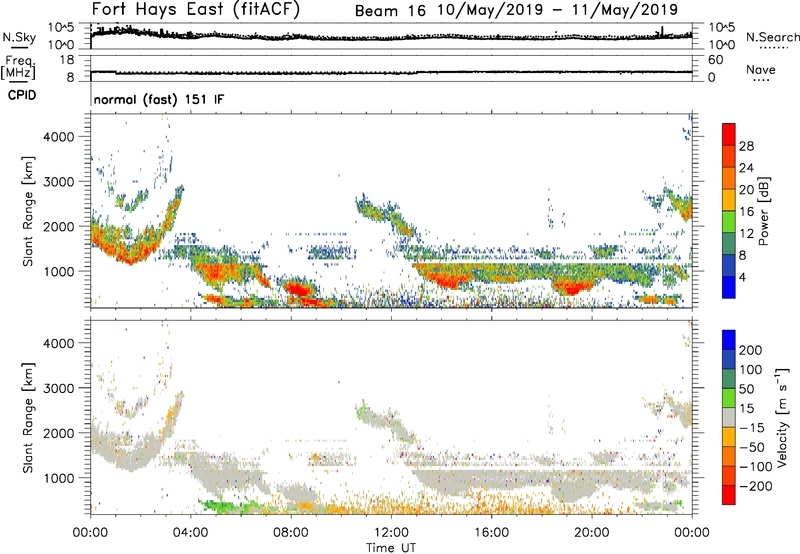This screenshot has height=554, width=800.
Task: Pick Velocity colorbar segment between 100 and 200
Action: pyautogui.click(x=729, y=360)
